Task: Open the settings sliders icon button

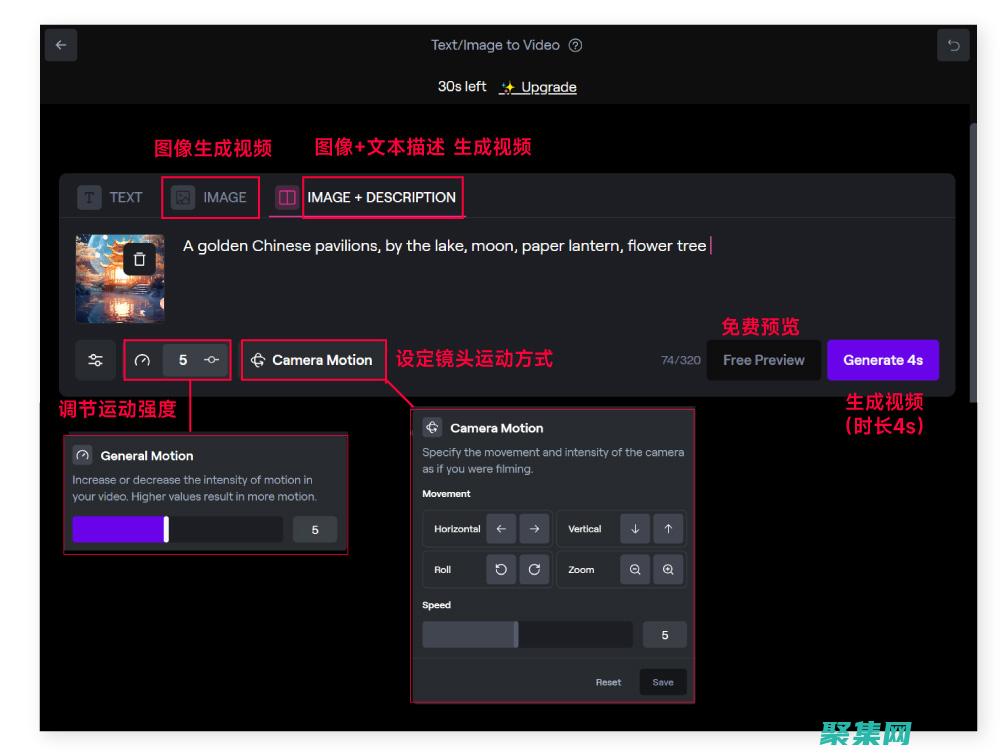Action: pos(95,360)
